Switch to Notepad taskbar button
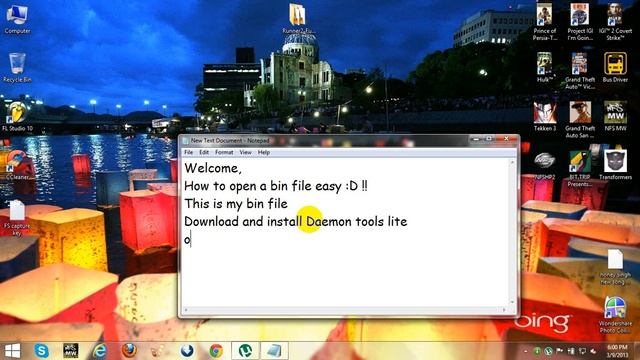Image resolution: width=640 pixels, height=360 pixels. (x=274, y=351)
